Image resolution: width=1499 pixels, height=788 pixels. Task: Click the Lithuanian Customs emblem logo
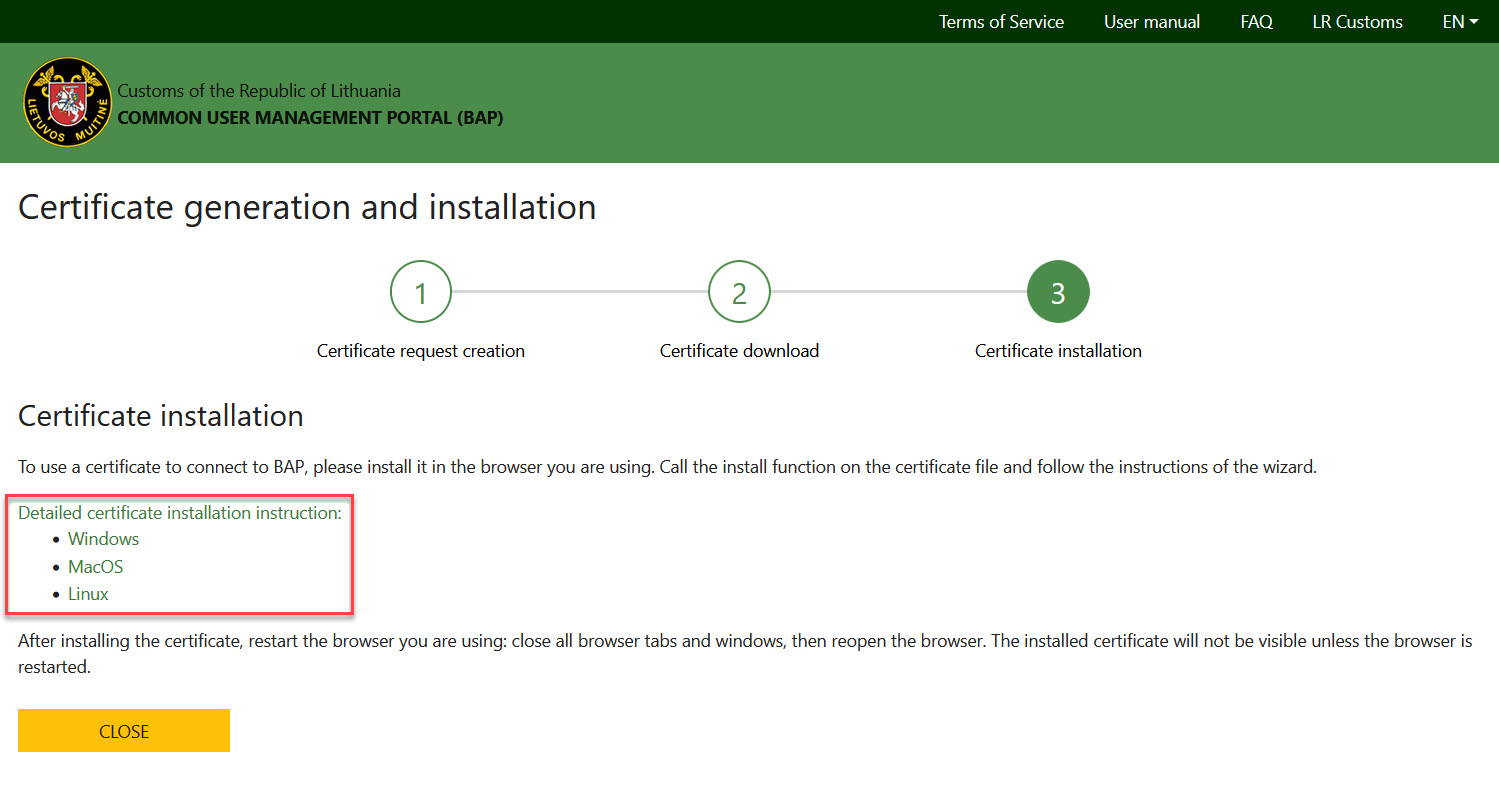[x=68, y=103]
